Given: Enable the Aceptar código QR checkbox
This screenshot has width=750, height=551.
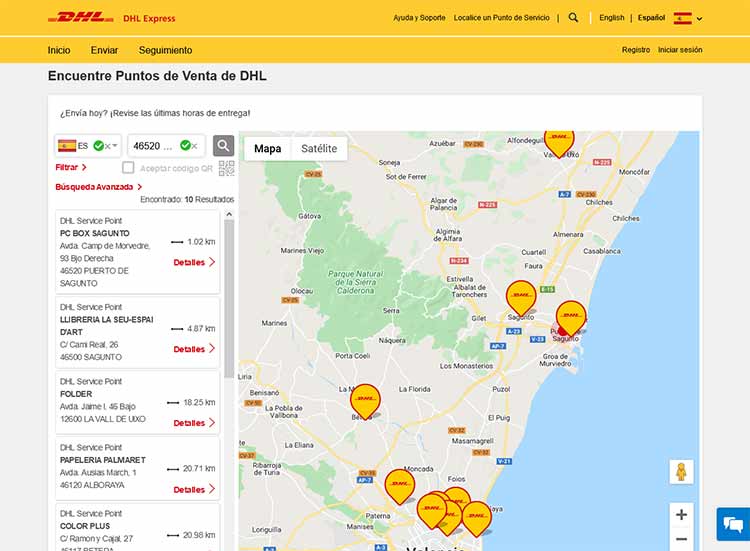Looking at the screenshot, I should click(128, 168).
